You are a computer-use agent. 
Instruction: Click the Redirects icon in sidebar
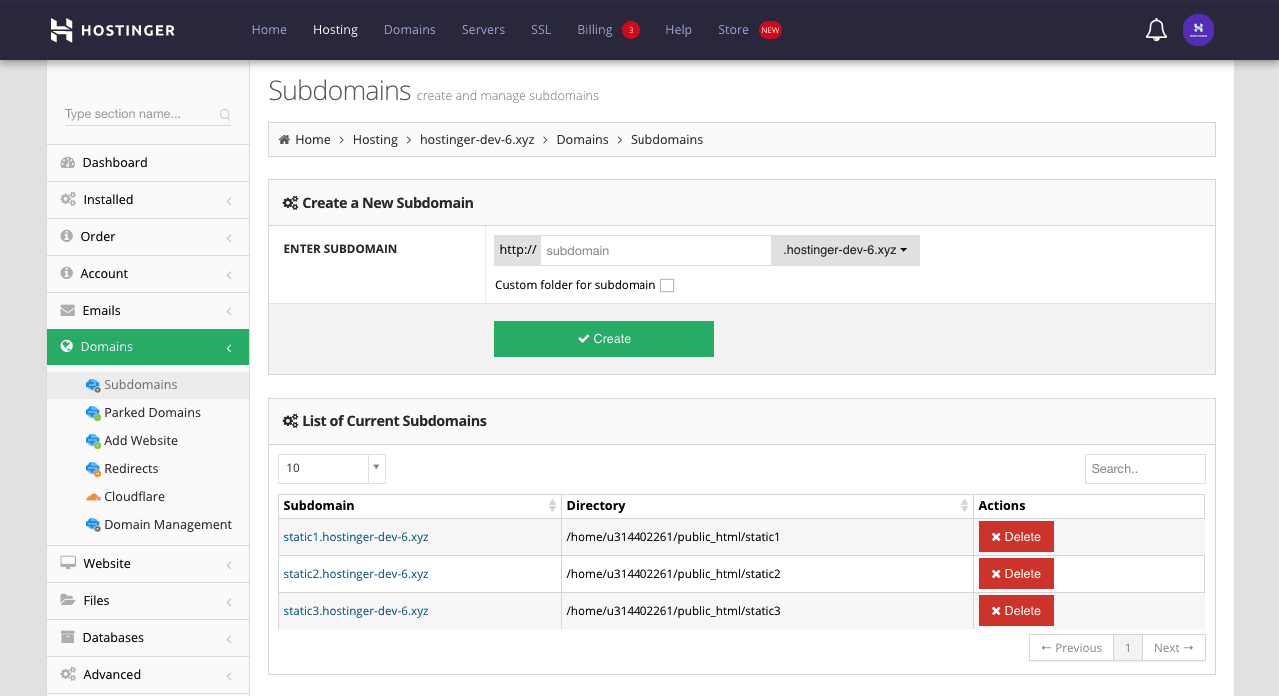click(93, 469)
